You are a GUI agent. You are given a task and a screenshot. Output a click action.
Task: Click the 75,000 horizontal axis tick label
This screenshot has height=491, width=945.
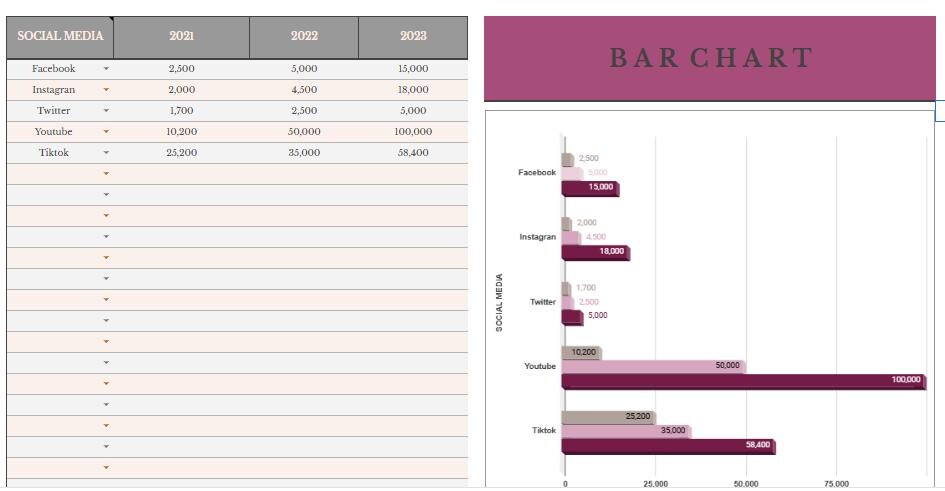point(836,484)
